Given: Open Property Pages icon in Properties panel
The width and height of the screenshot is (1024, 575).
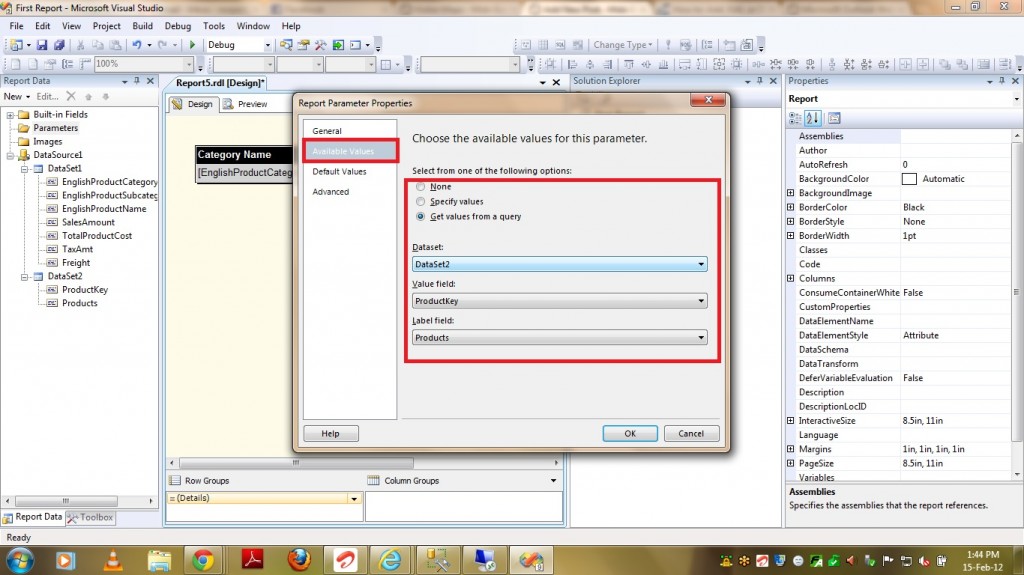Looking at the screenshot, I should pos(834,118).
